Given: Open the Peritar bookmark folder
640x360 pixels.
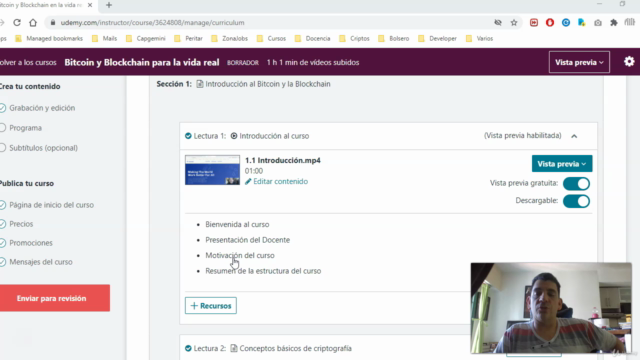Looking at the screenshot, I should tap(189, 38).
